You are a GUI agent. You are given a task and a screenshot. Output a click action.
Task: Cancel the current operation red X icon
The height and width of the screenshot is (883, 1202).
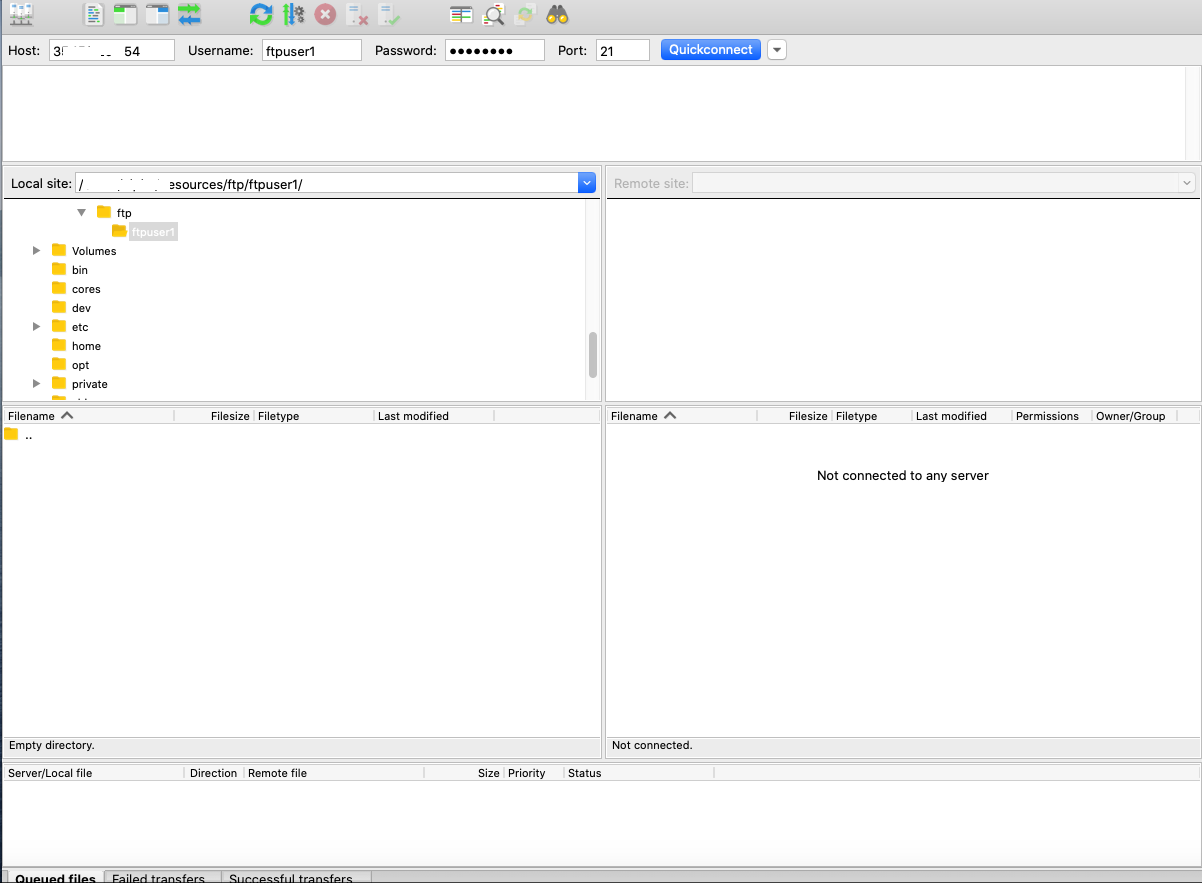pyautogui.click(x=325, y=15)
